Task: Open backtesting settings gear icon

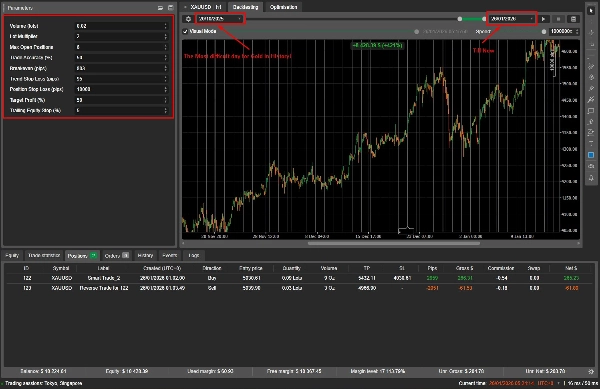Action: tap(188, 19)
